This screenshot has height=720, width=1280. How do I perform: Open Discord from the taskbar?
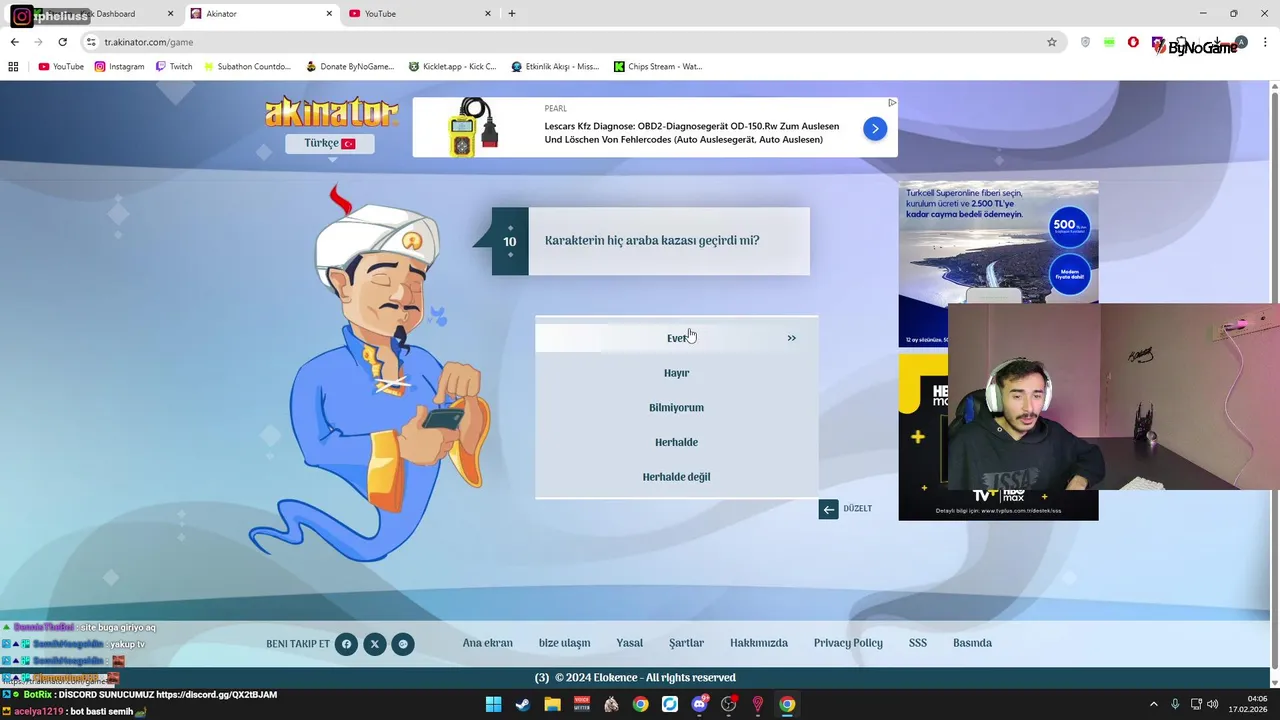click(x=699, y=704)
